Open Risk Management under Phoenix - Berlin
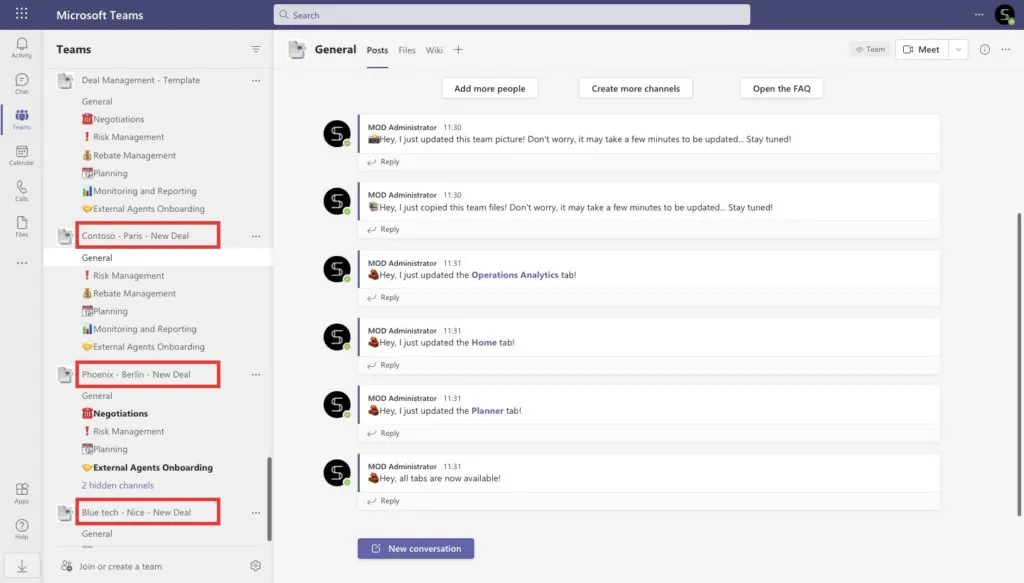The width and height of the screenshot is (1024, 583). 123,431
